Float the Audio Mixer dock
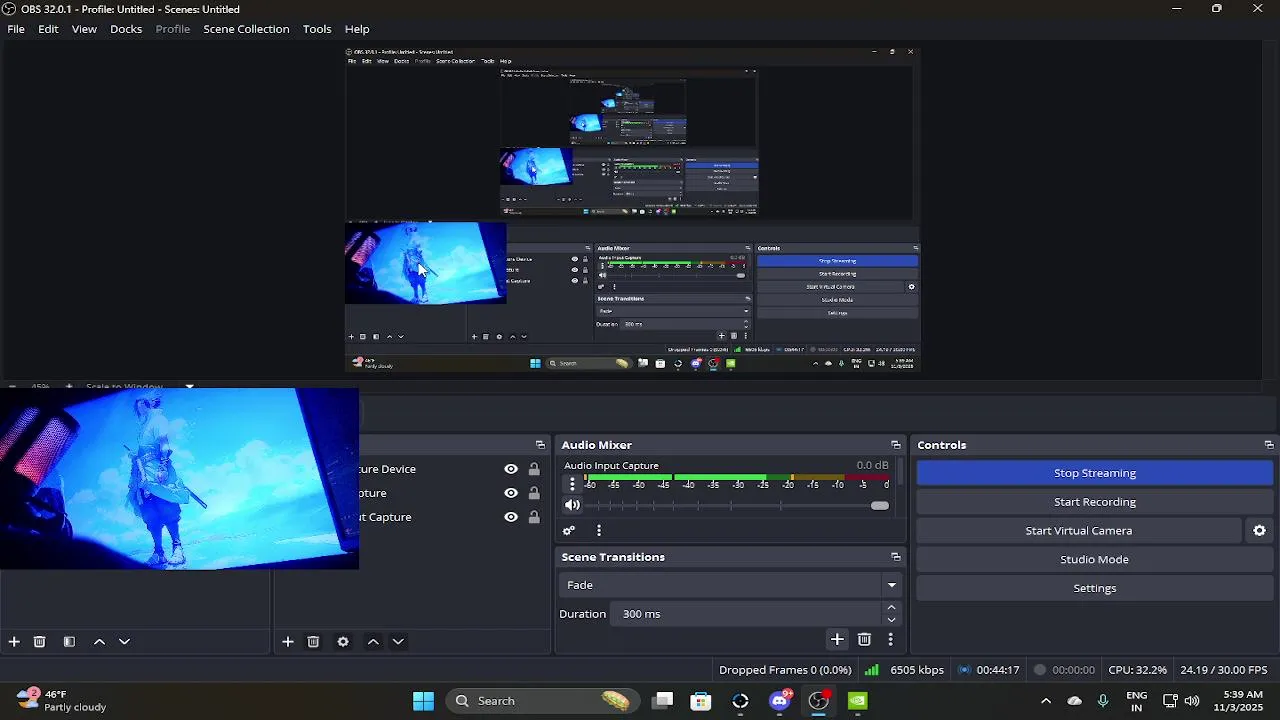1280x720 pixels. (896, 445)
